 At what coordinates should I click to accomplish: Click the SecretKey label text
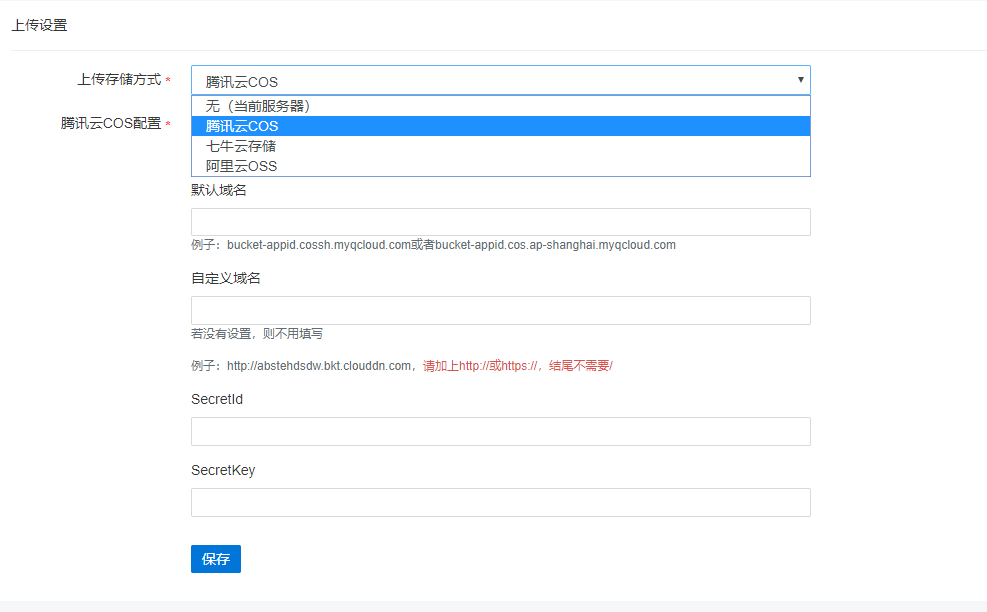pyautogui.click(x=223, y=470)
